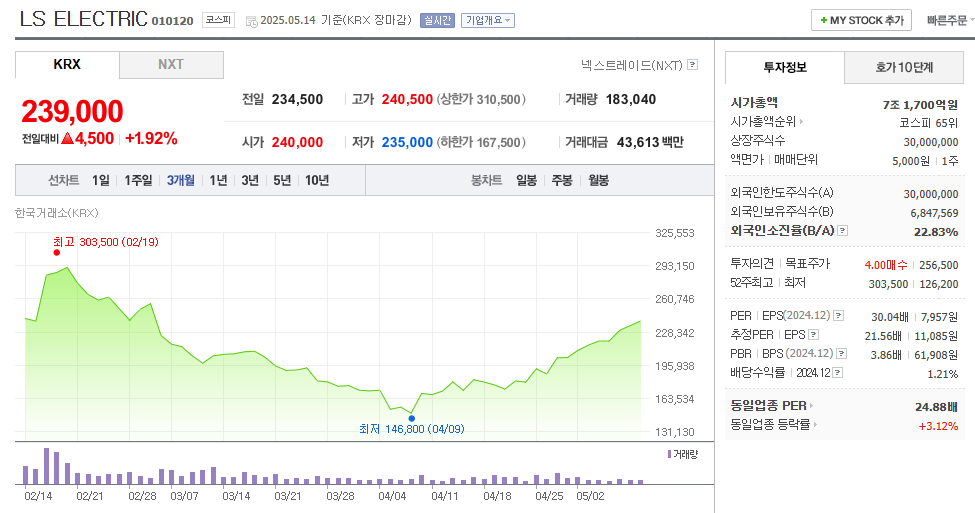Select the 1년 chart period

click(x=218, y=180)
